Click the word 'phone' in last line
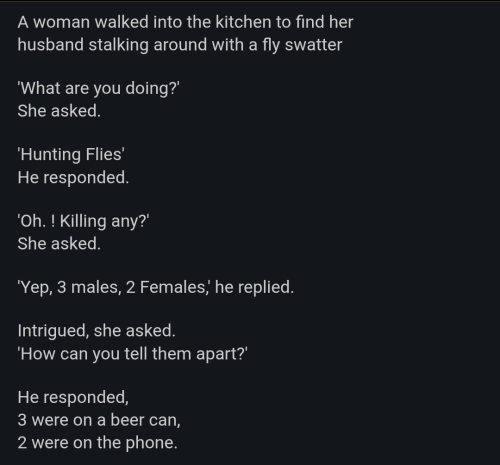This screenshot has height=465, width=500. pos(149,444)
